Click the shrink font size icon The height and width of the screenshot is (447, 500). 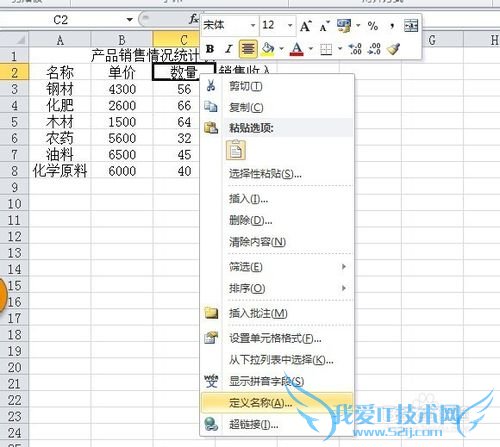(324, 26)
